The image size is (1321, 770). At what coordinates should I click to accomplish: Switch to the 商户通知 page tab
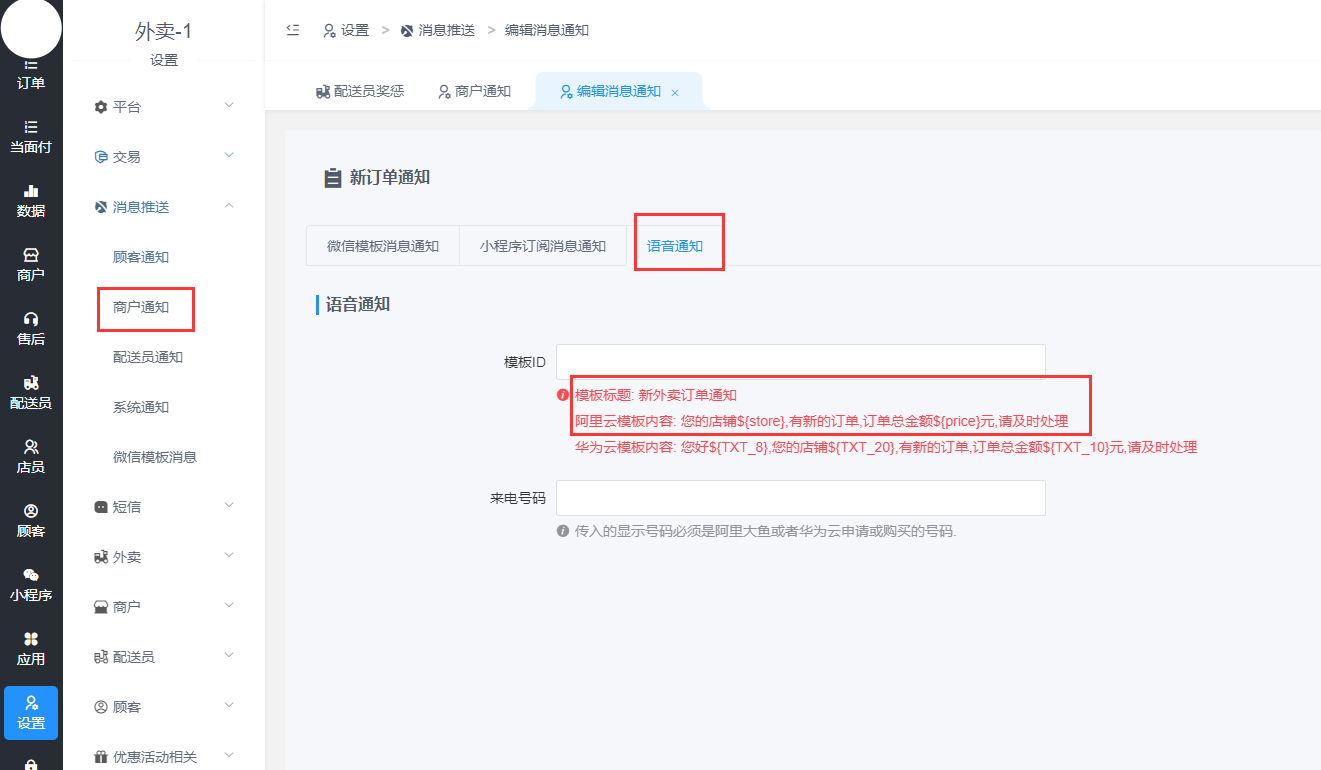tap(475, 91)
